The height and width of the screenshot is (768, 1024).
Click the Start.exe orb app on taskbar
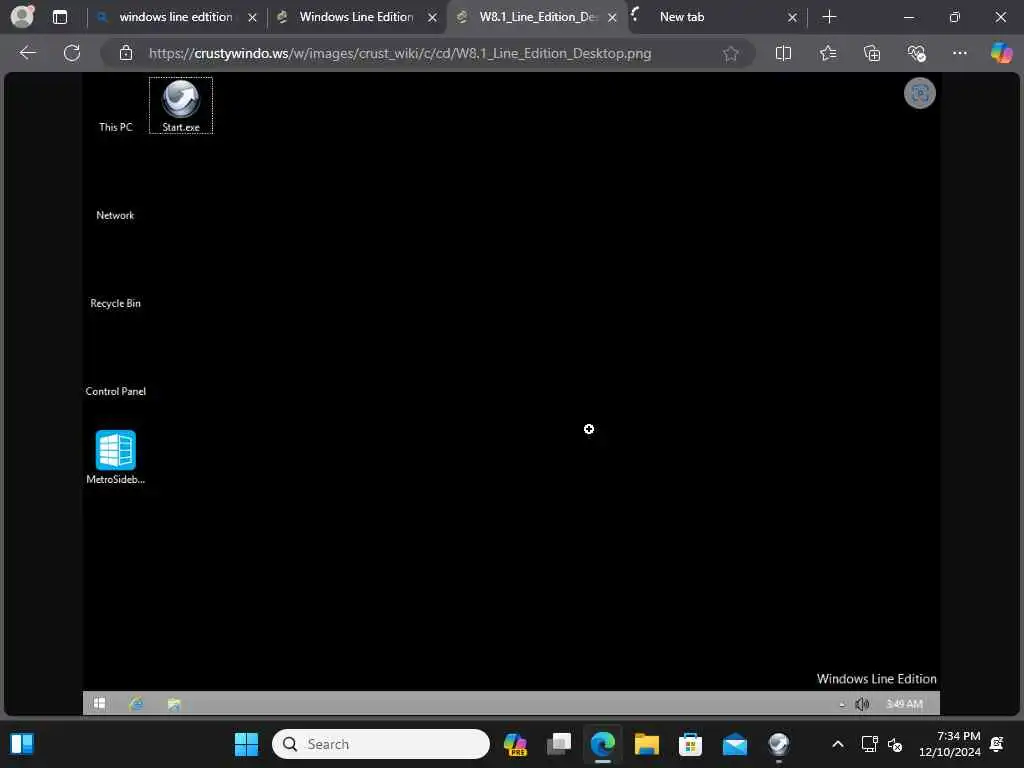point(778,744)
